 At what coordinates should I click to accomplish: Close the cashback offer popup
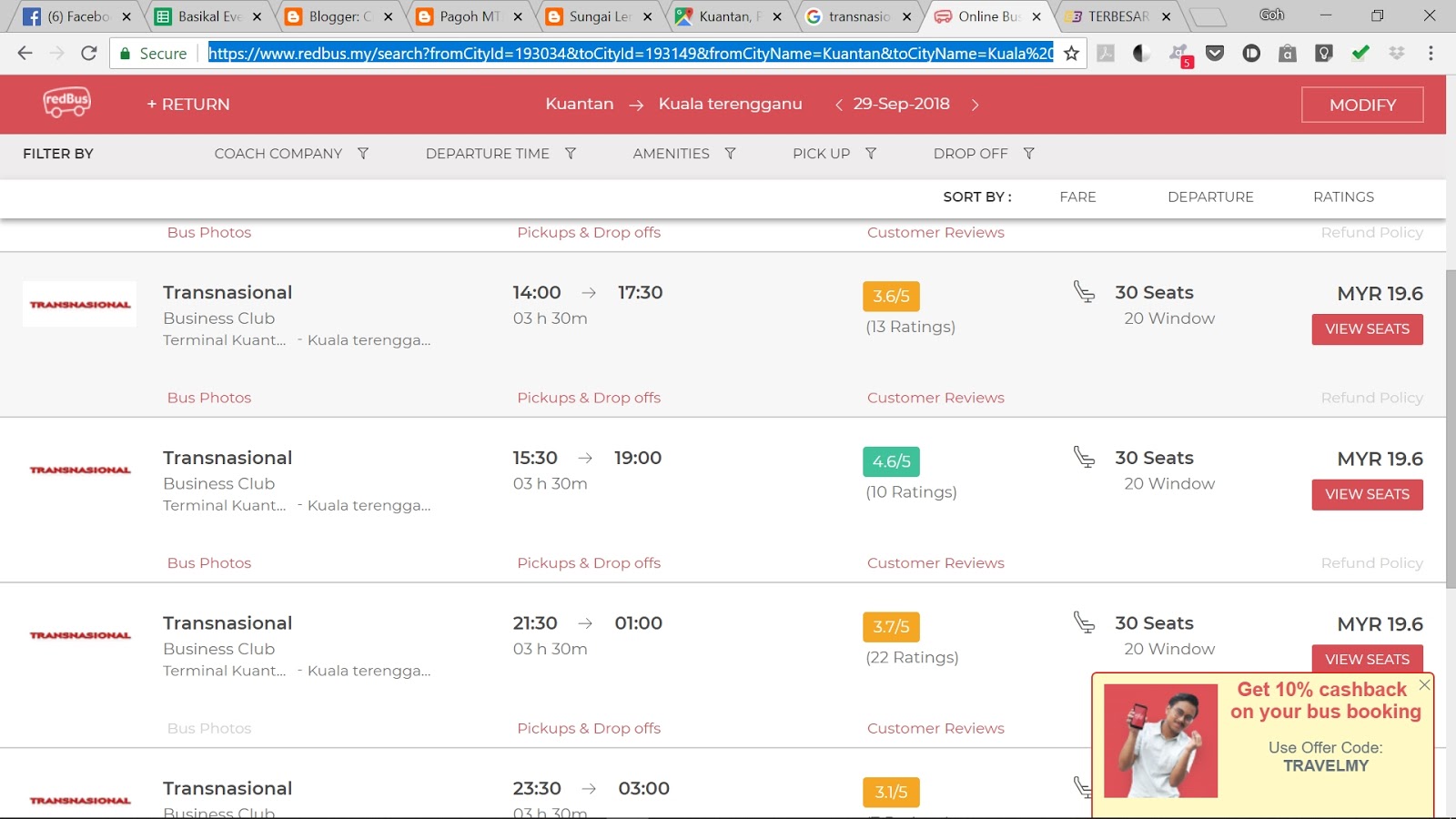pos(1424,684)
